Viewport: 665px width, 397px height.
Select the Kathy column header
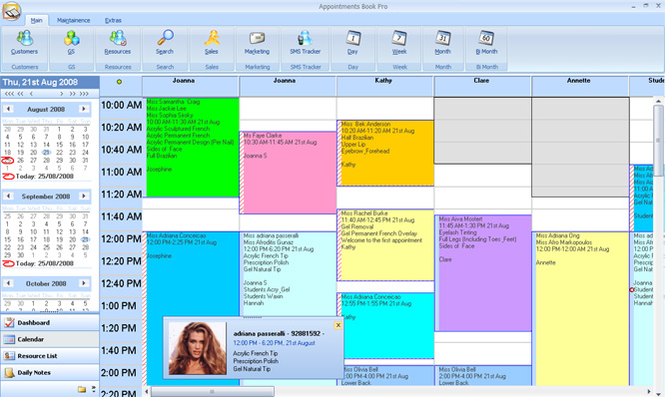pyautogui.click(x=385, y=87)
